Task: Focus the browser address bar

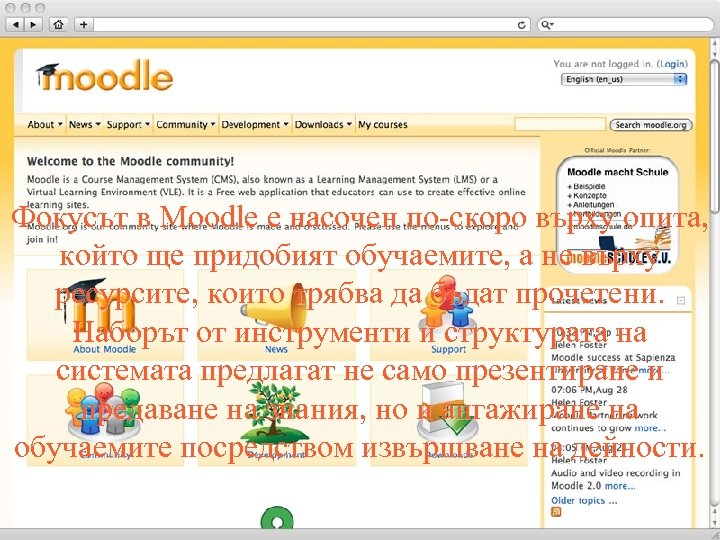Action: pyautogui.click(x=303, y=25)
